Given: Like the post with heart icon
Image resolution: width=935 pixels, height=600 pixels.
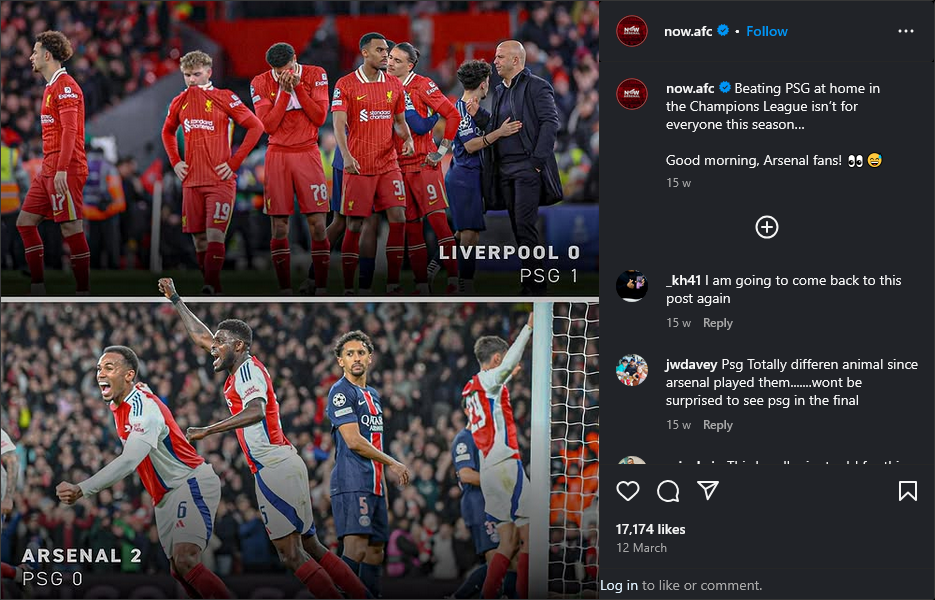Looking at the screenshot, I should pyautogui.click(x=627, y=491).
